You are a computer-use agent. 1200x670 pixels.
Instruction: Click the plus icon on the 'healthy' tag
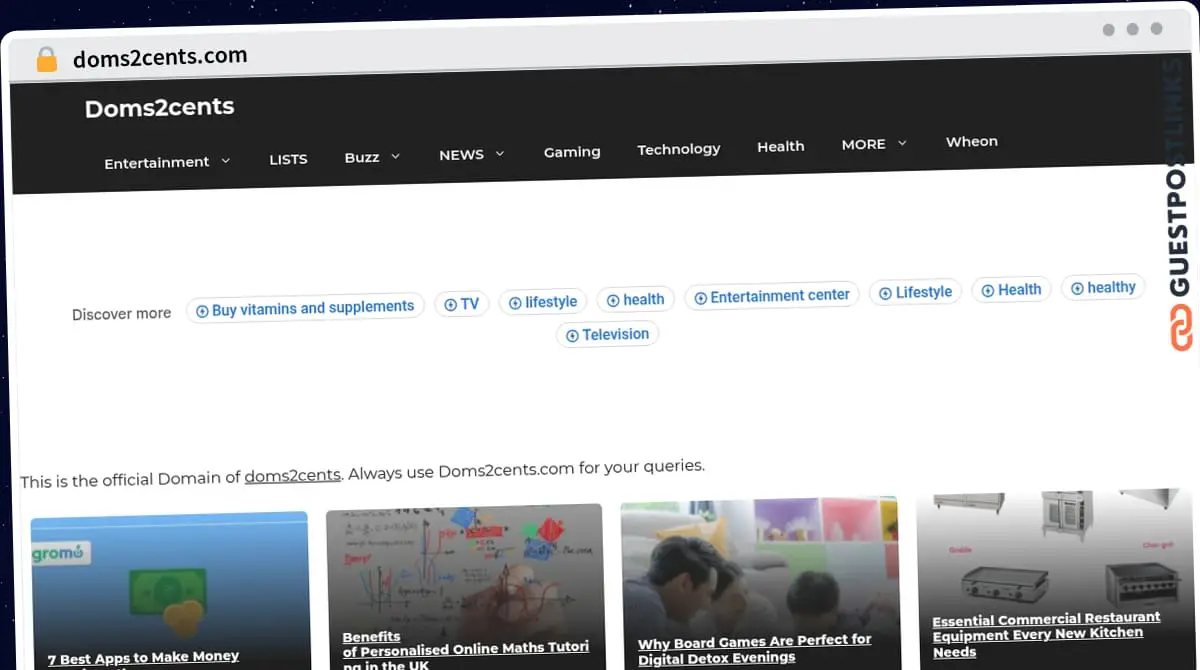1078,287
